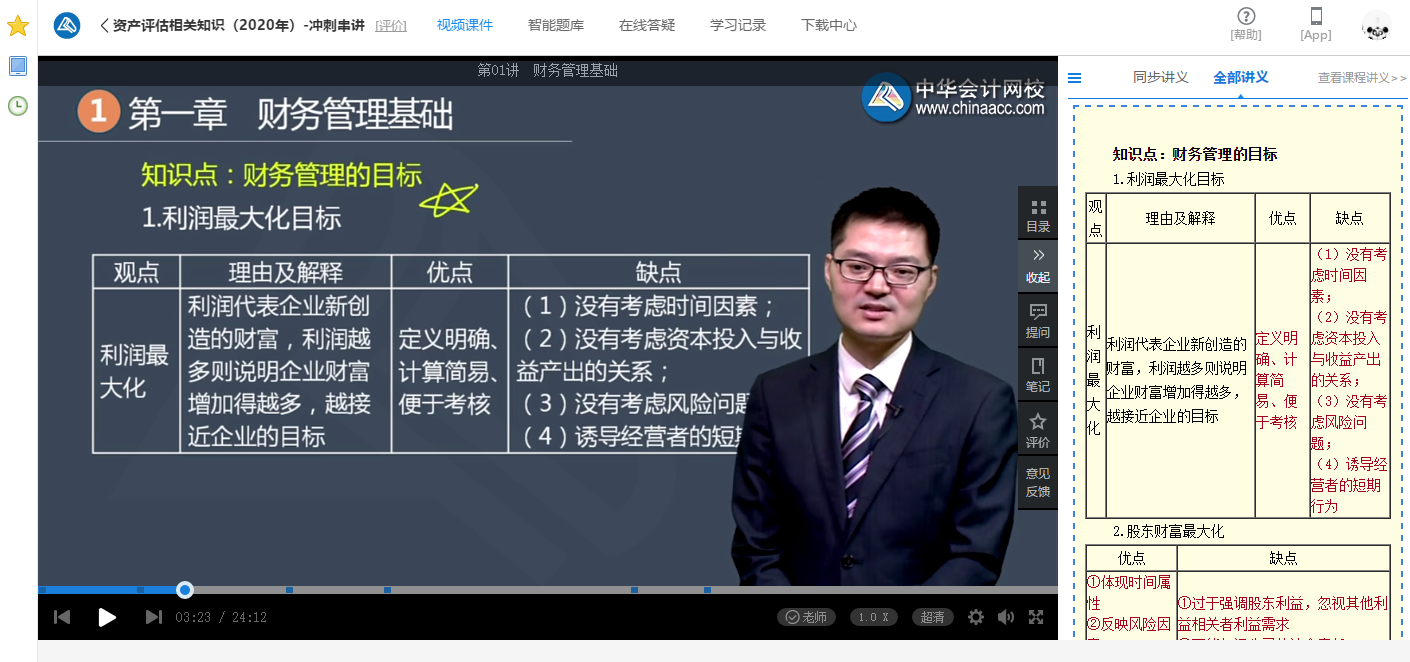Expand the handout hamburger menu
This screenshot has width=1410, height=662.
coord(1075,78)
